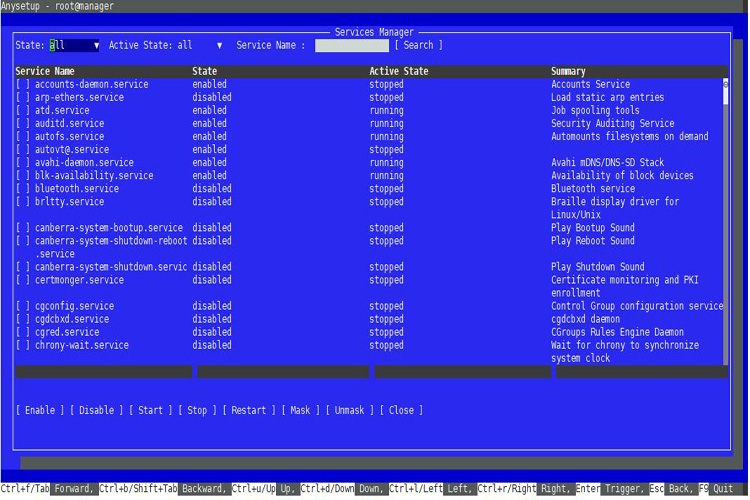Select the autovt@.service row name
The height and width of the screenshot is (500, 750).
[x=72, y=149]
